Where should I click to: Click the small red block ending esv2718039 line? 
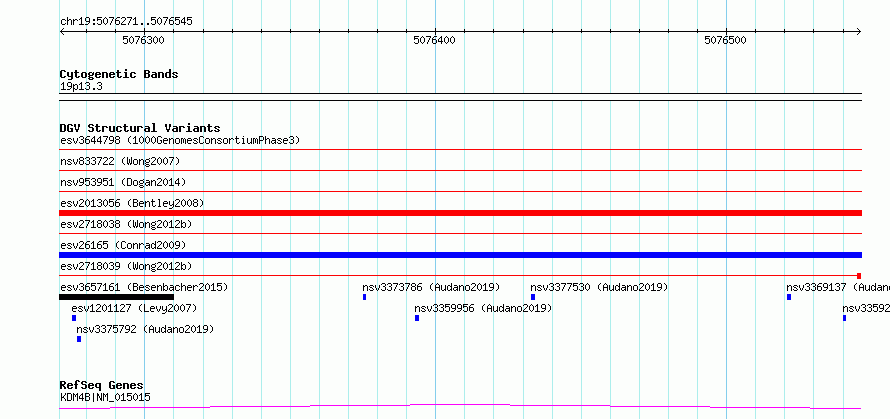(x=859, y=276)
